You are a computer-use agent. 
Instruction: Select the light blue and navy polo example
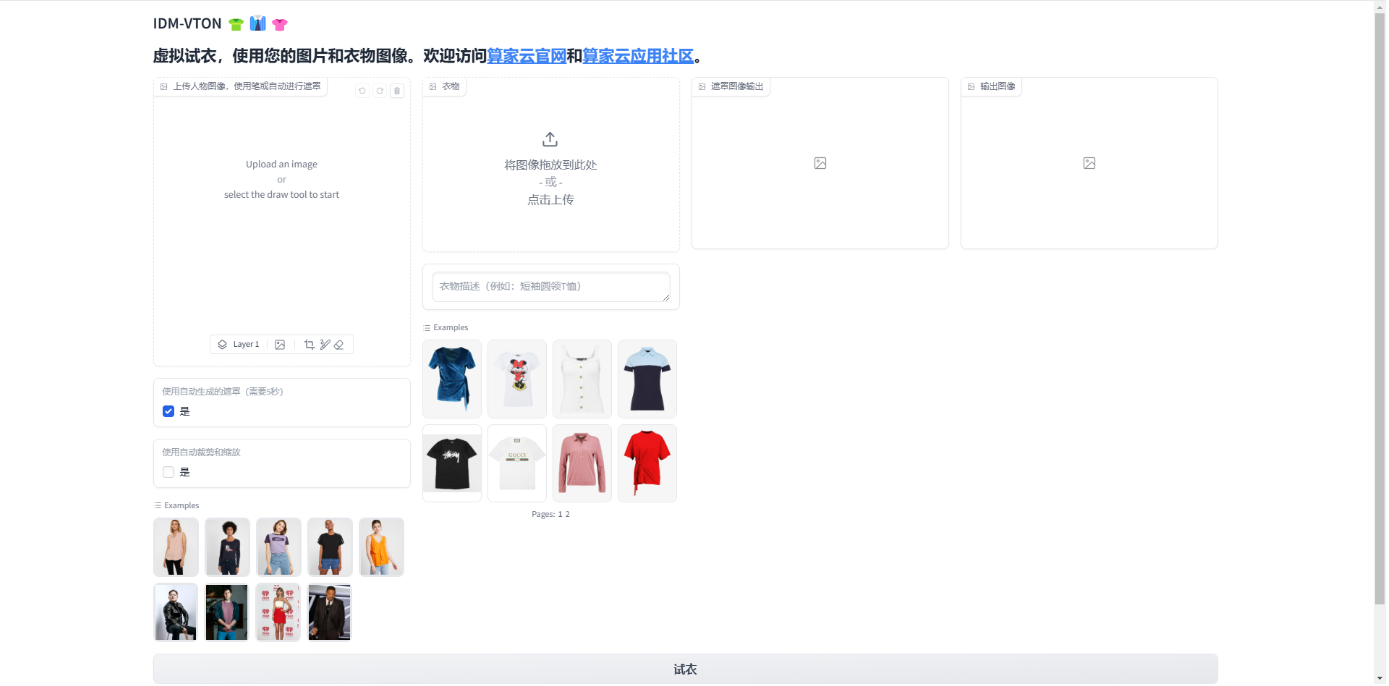click(647, 379)
